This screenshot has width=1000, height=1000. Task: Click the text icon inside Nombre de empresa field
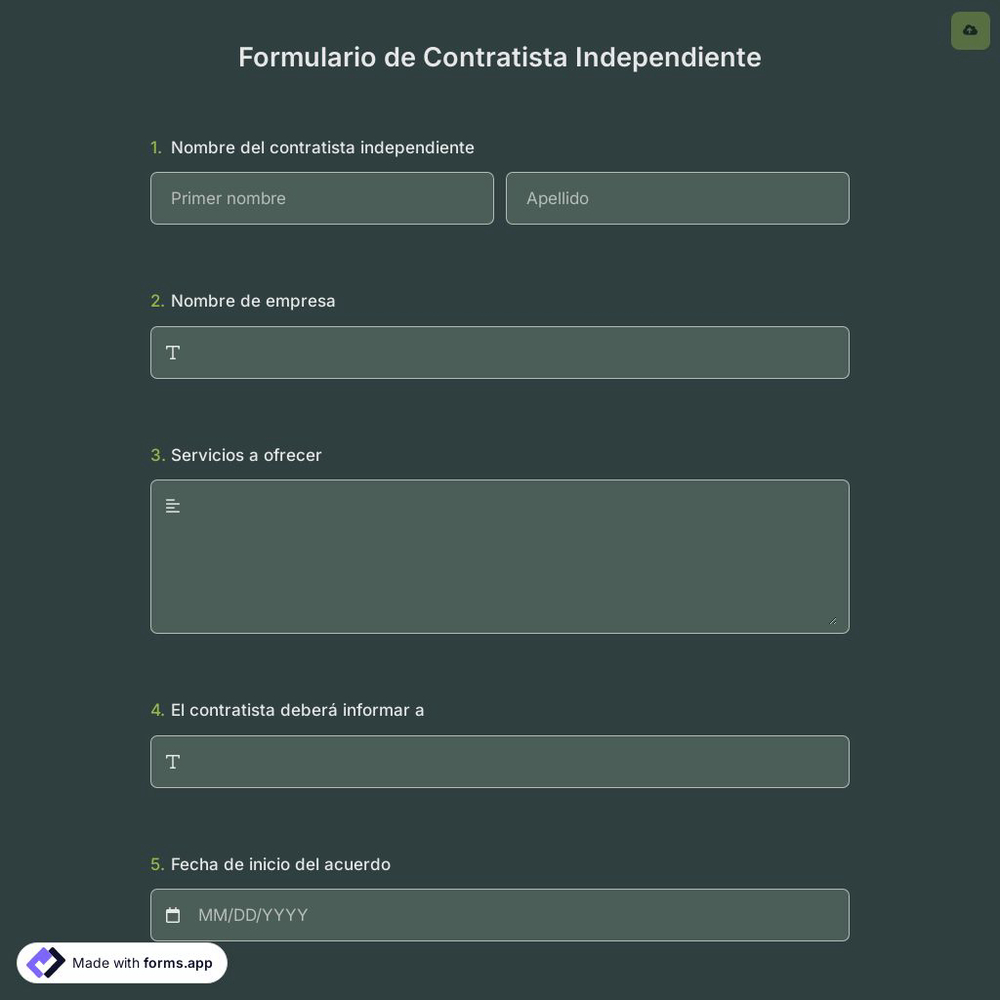(171, 351)
